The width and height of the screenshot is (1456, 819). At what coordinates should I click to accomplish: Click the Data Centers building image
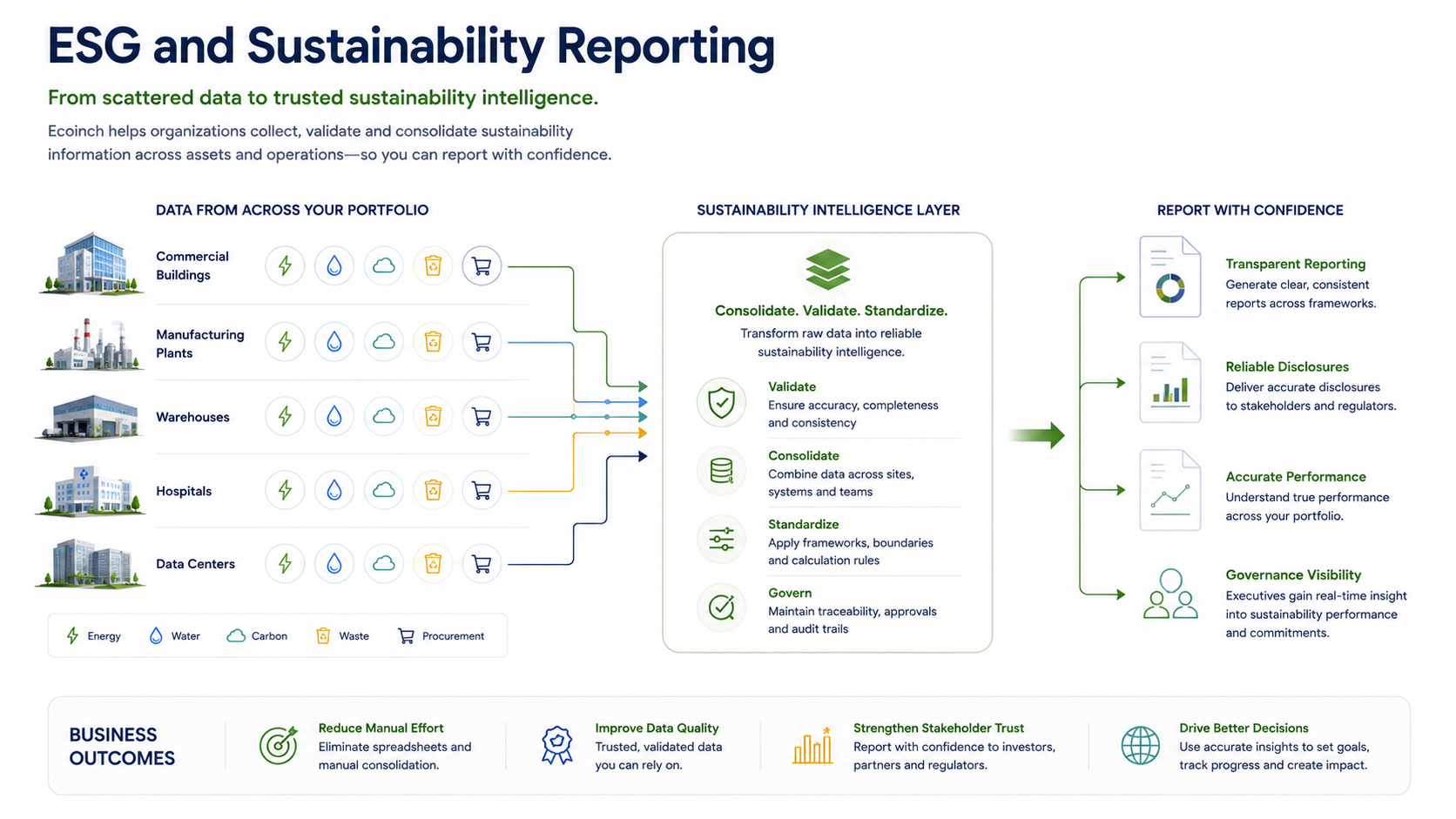pos(90,563)
